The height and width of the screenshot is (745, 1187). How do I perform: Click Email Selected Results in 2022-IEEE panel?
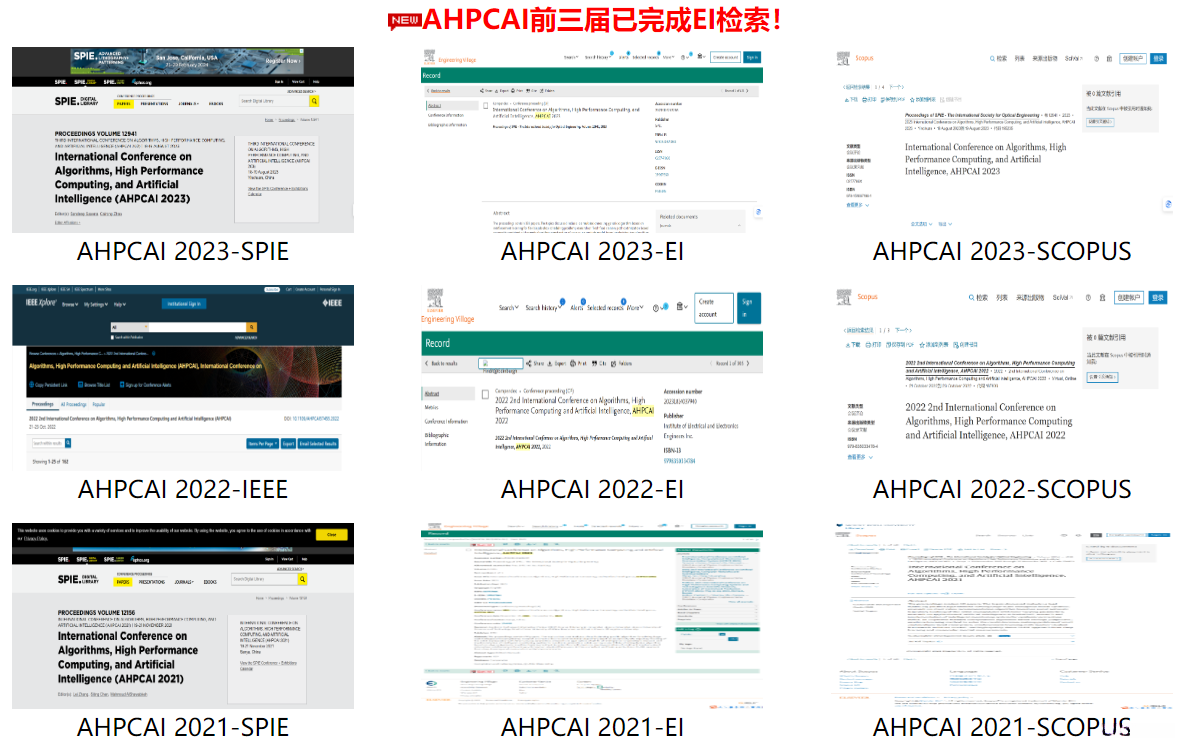point(318,444)
